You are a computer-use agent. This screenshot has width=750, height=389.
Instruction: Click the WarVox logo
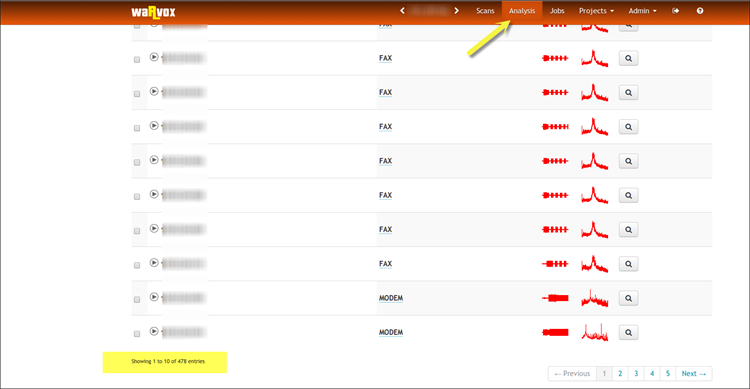click(x=153, y=12)
